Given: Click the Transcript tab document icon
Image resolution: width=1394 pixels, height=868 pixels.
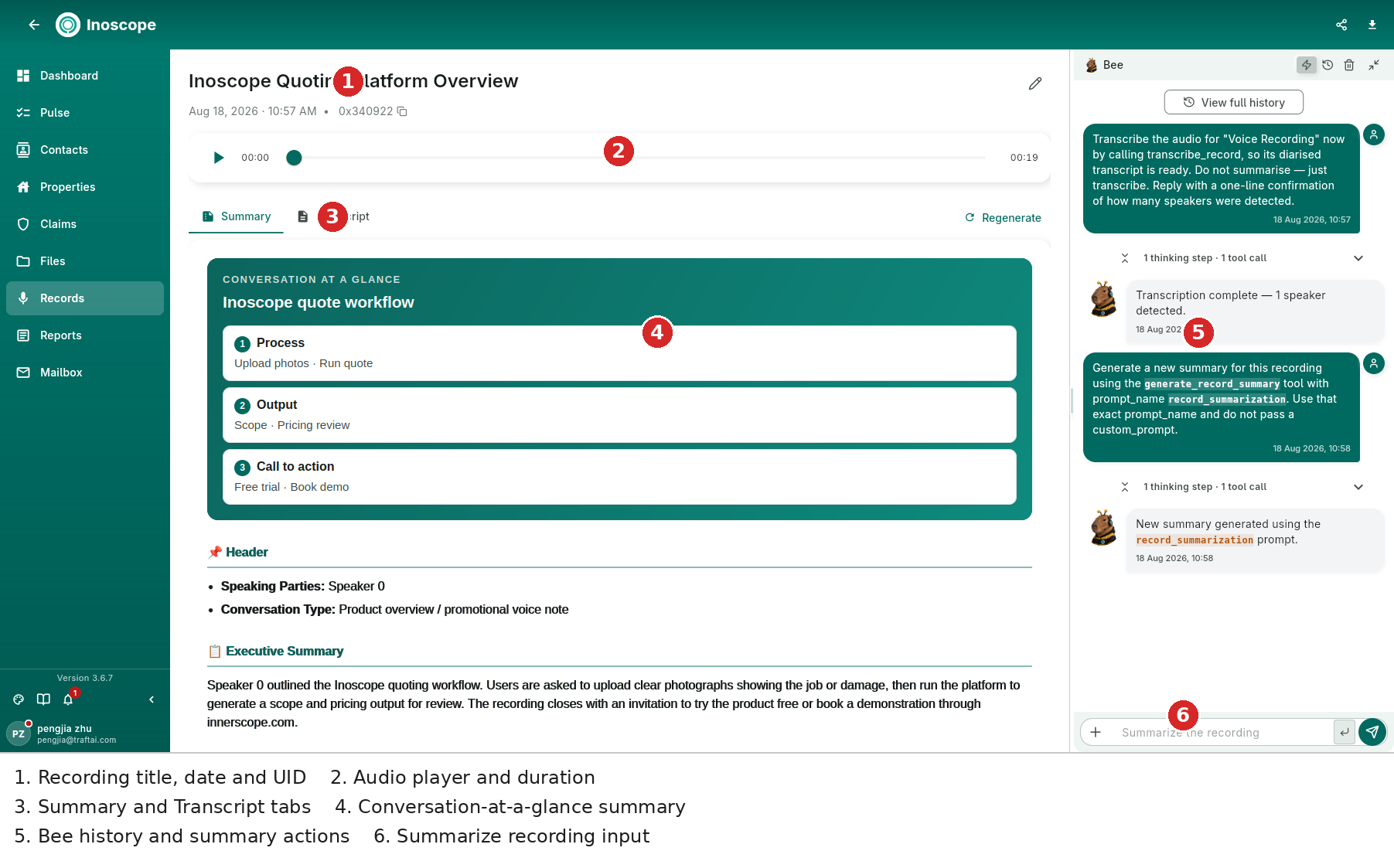Looking at the screenshot, I should tap(303, 216).
